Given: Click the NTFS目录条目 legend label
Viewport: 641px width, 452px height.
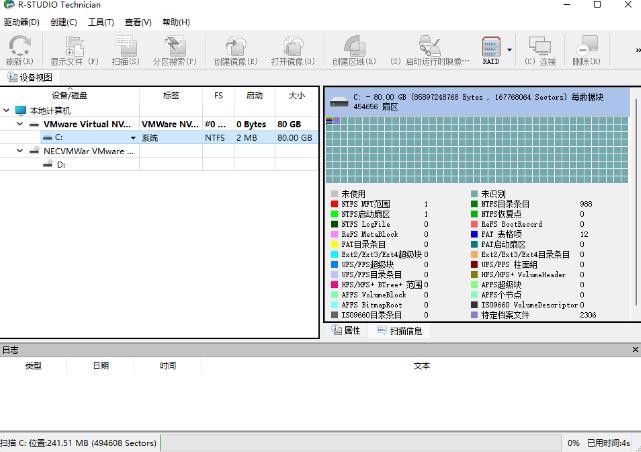Looking at the screenshot, I should (x=505, y=204).
